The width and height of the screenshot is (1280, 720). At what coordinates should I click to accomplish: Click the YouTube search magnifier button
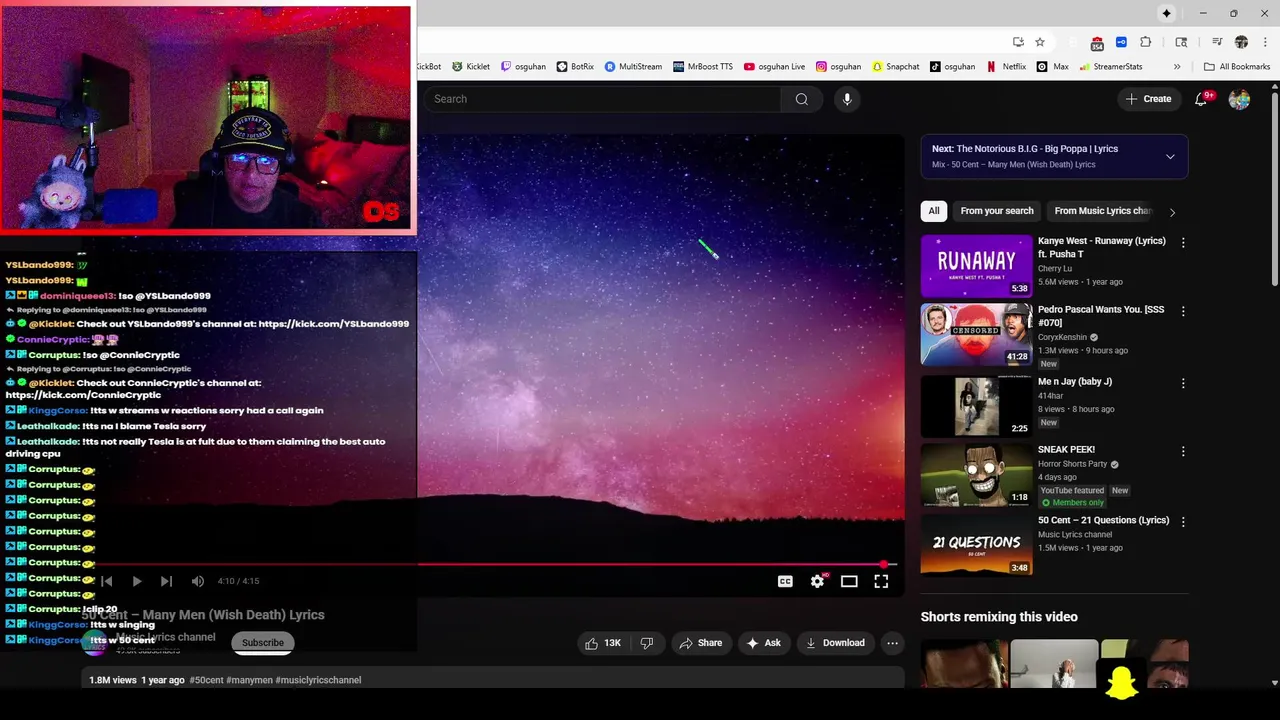tap(801, 99)
